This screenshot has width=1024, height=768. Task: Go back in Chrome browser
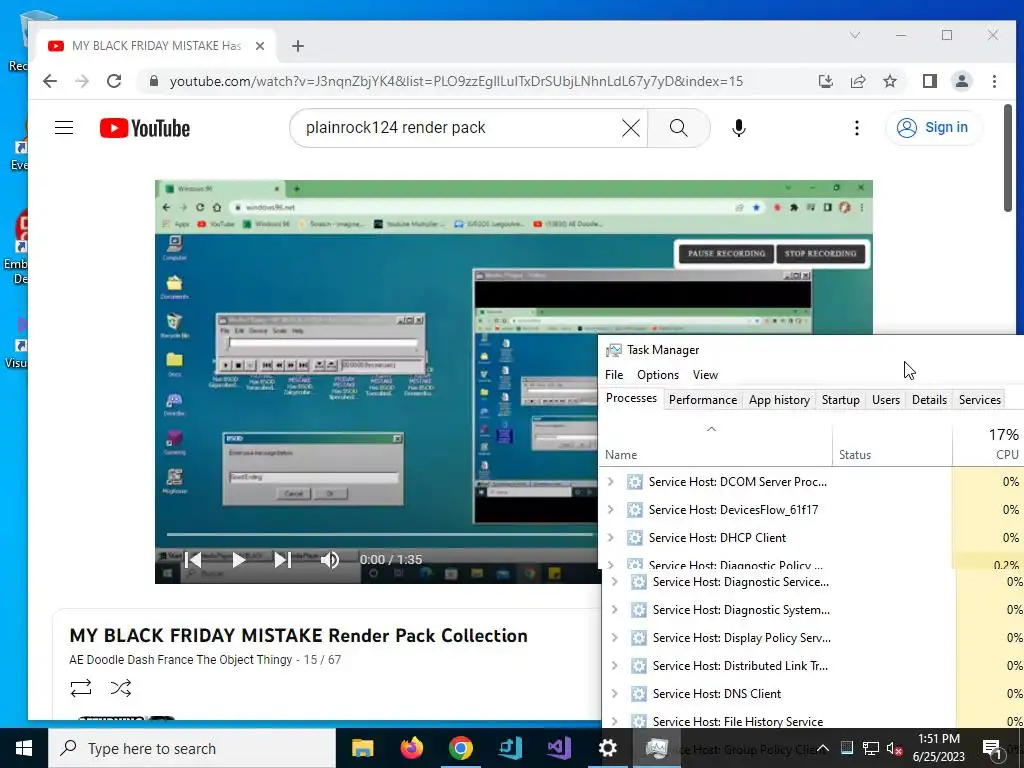pyautogui.click(x=50, y=81)
